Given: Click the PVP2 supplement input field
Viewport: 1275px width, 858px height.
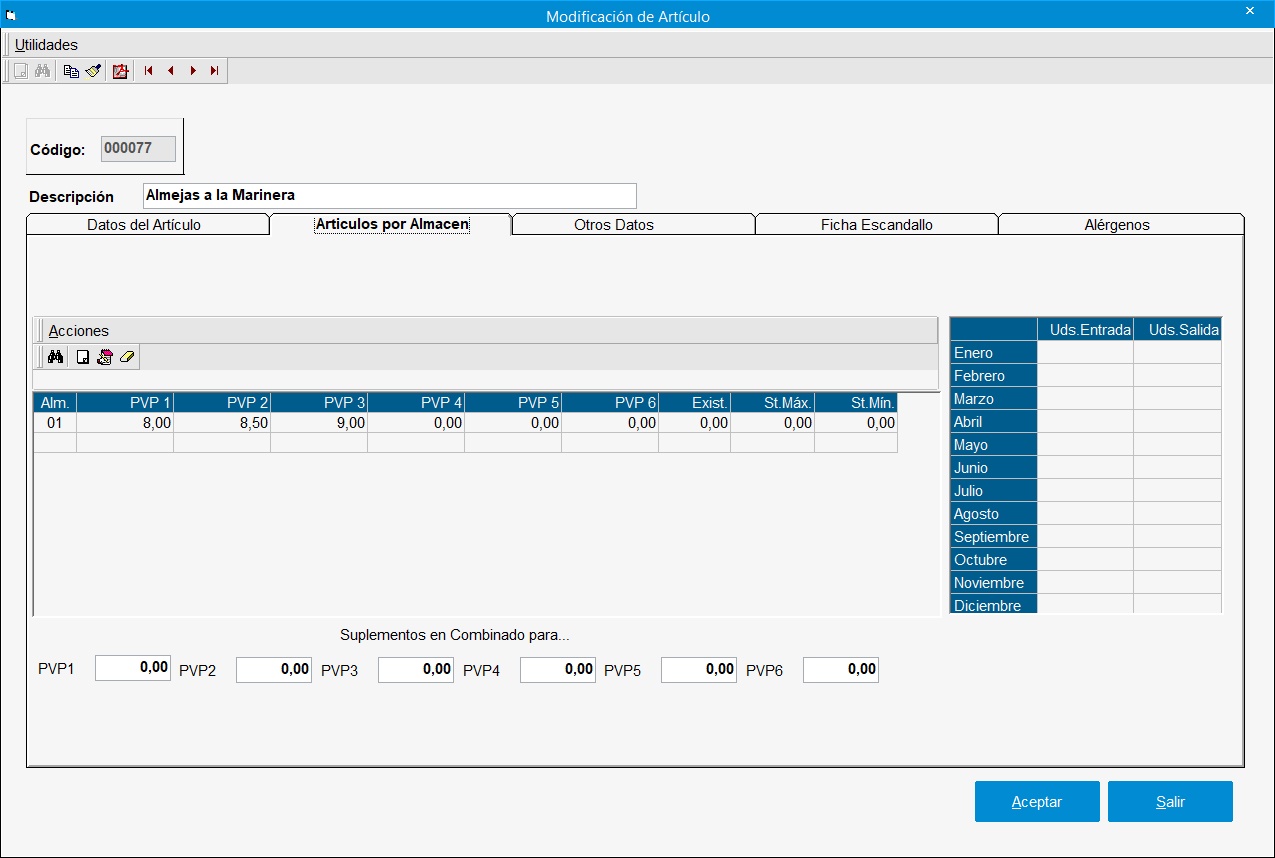Looking at the screenshot, I should (x=275, y=669).
